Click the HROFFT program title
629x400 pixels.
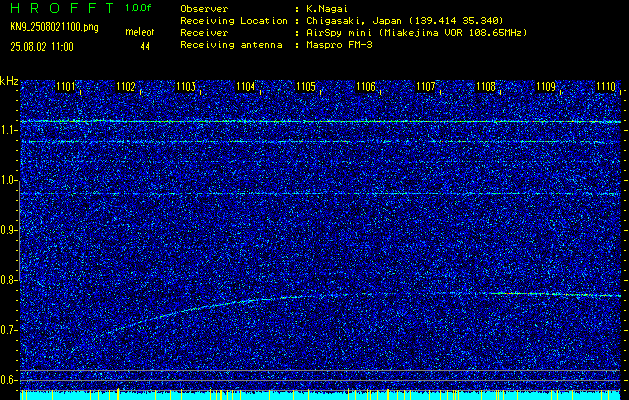pos(62,8)
